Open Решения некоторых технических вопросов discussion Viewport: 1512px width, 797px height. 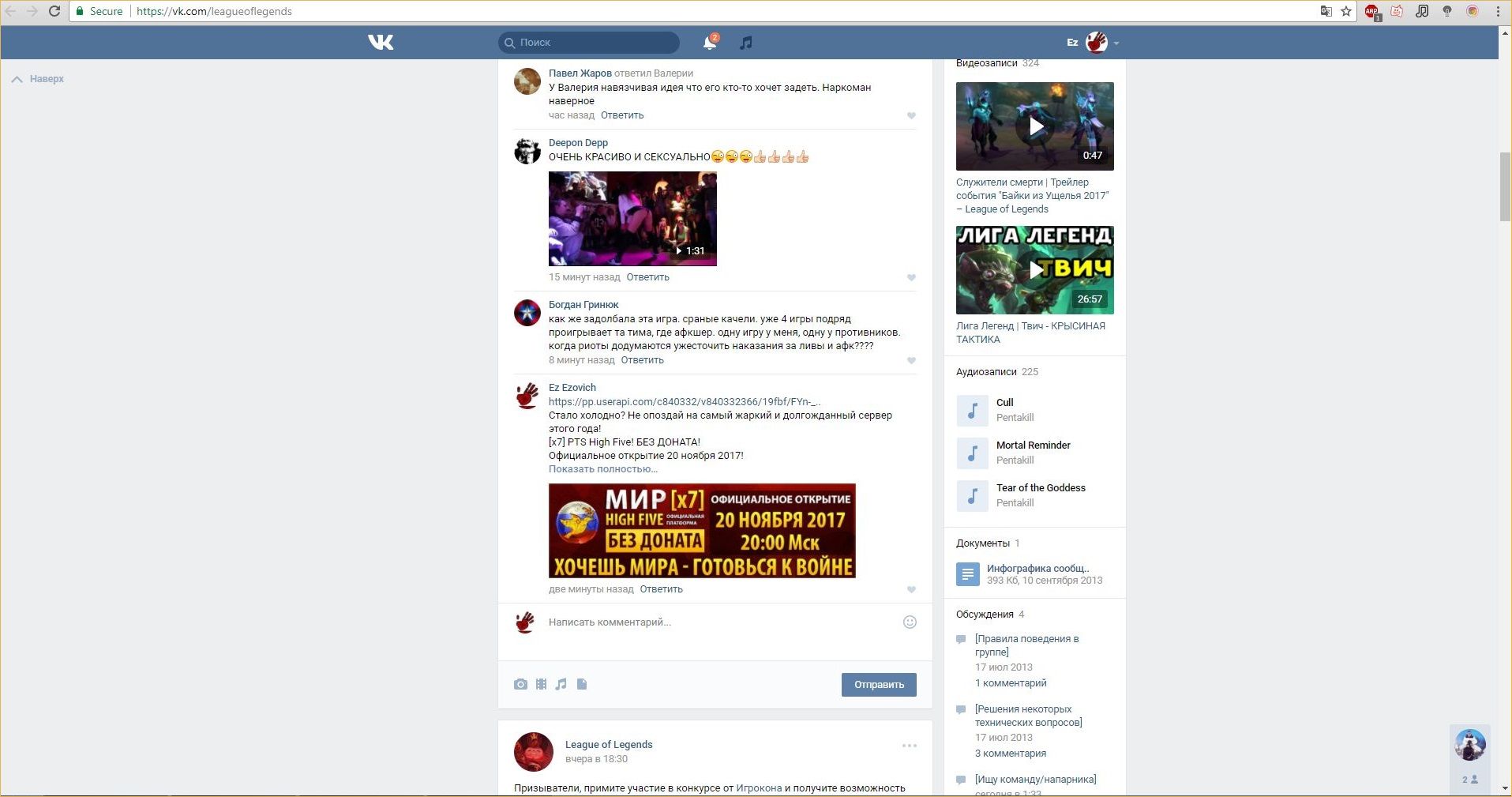click(x=1028, y=716)
